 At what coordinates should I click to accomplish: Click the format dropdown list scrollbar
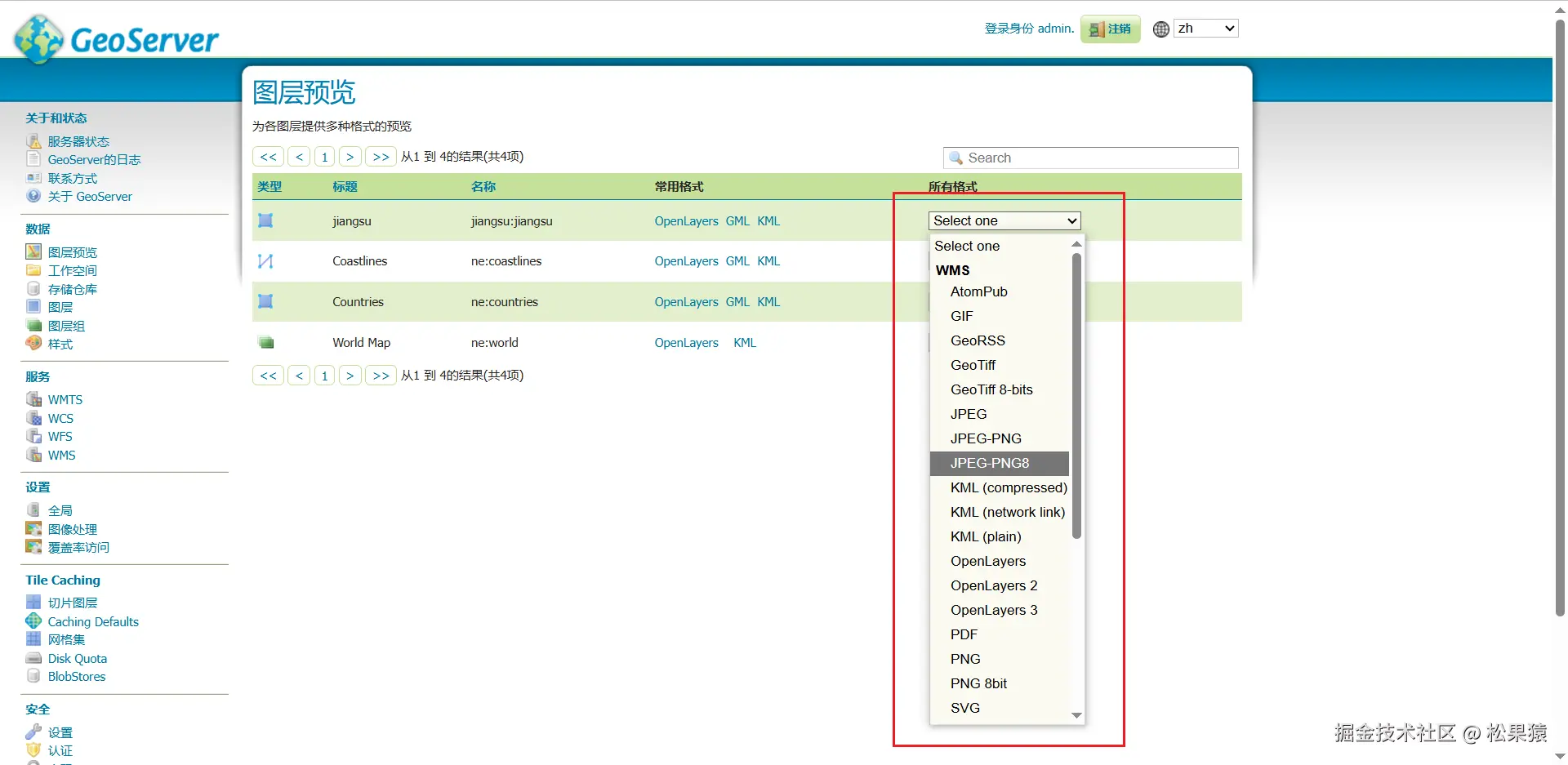(1076, 396)
